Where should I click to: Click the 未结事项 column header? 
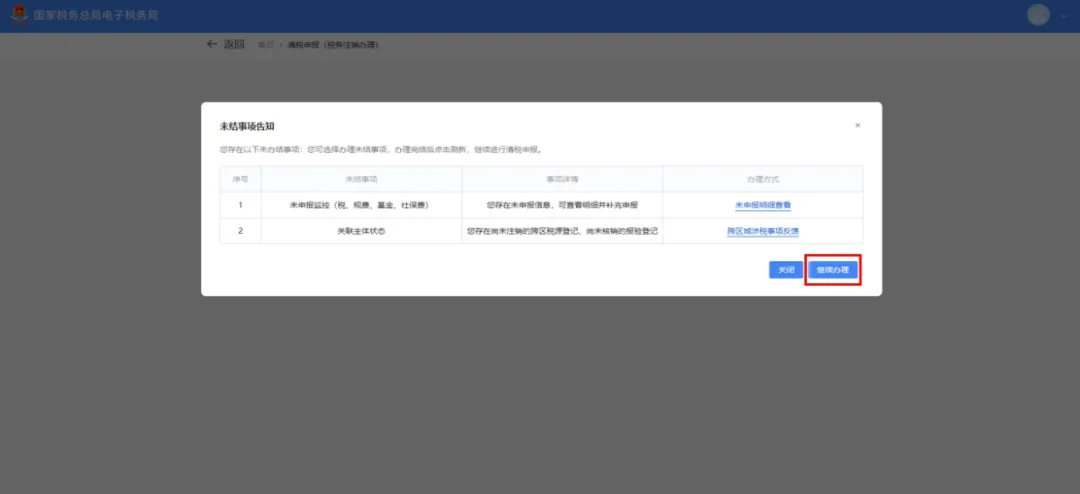[x=362, y=179]
